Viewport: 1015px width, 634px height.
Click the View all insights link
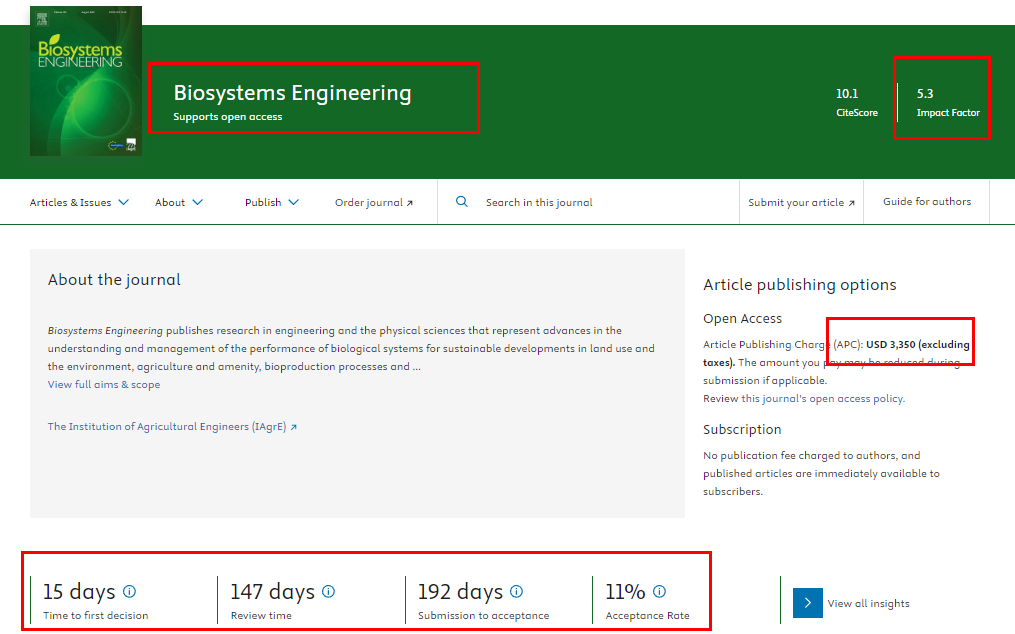tap(869, 603)
